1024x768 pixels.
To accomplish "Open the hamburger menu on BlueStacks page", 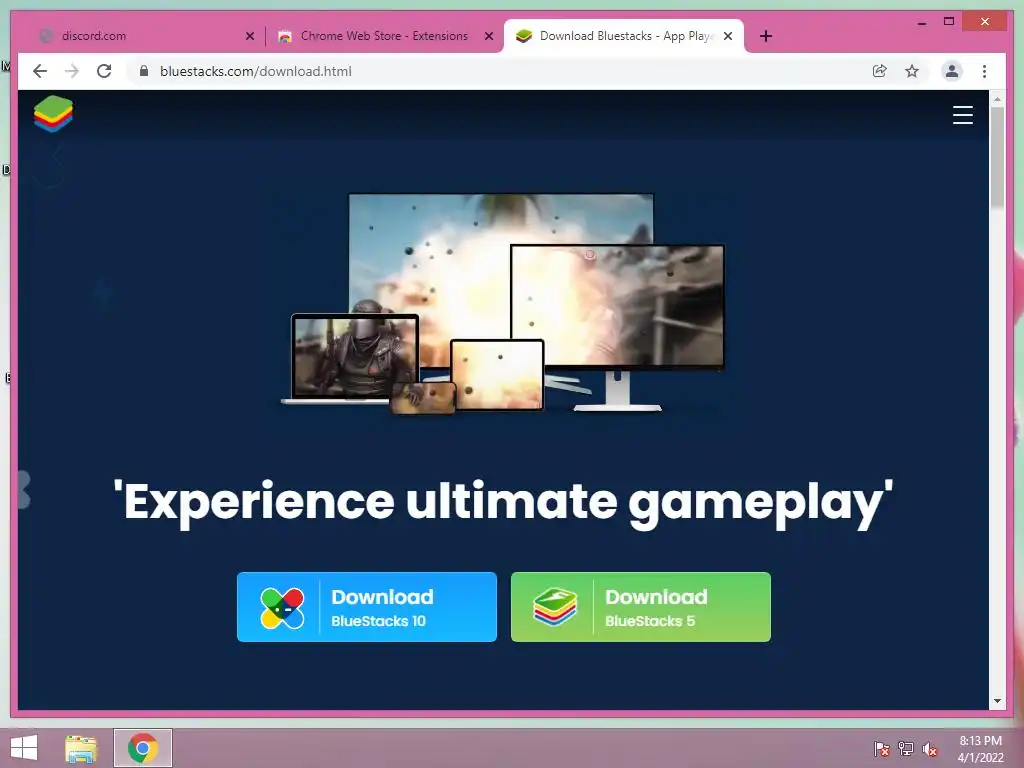I will 963,115.
